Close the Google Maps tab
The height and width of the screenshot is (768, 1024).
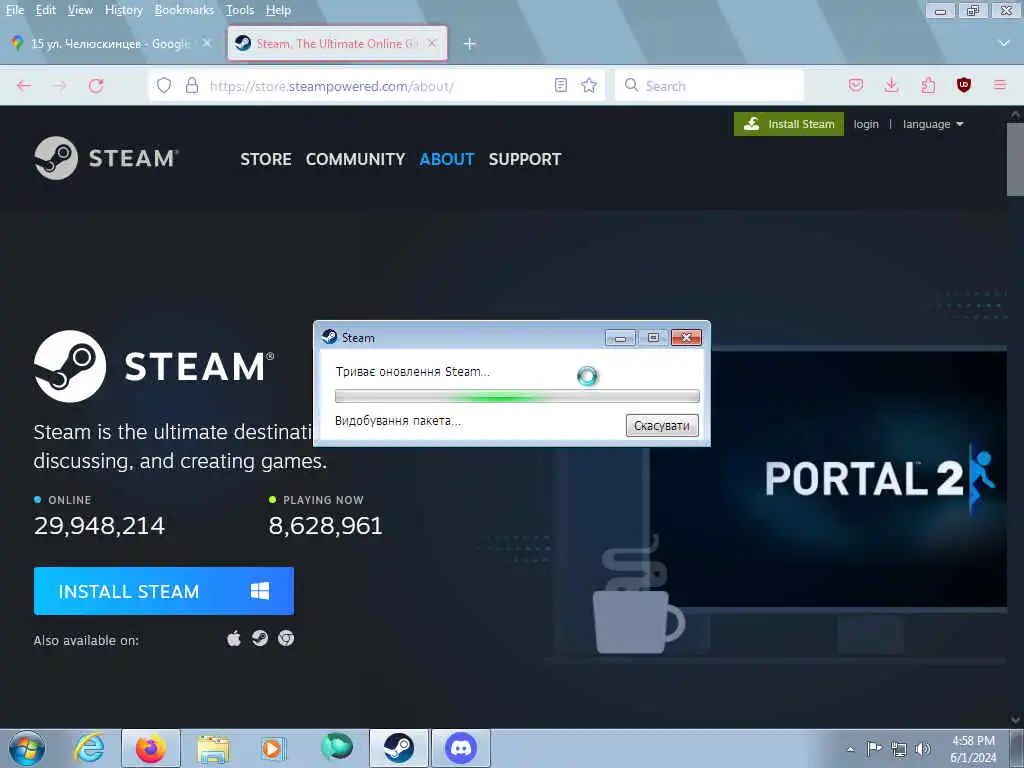point(207,43)
